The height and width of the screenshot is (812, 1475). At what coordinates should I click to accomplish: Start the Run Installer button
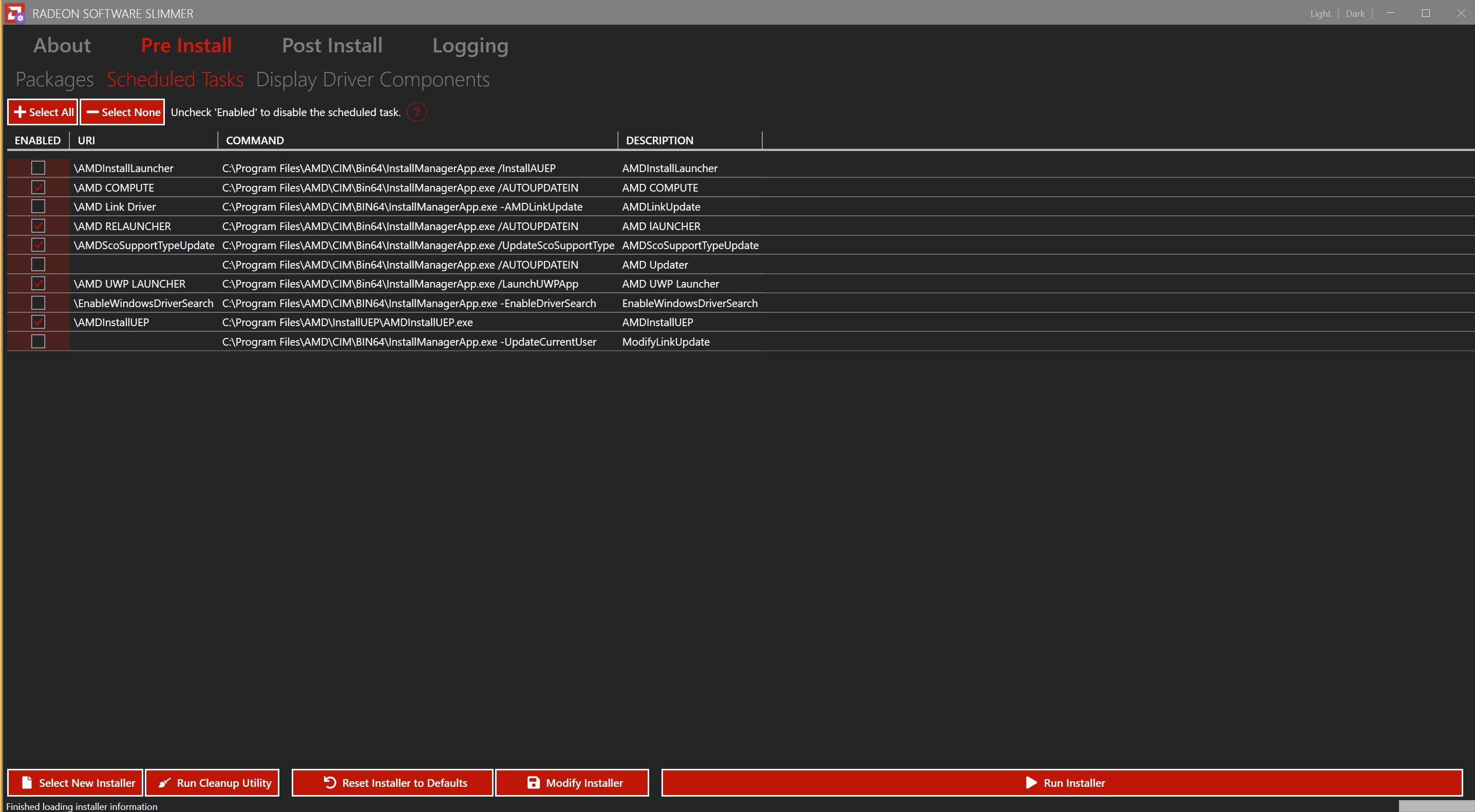click(1062, 782)
